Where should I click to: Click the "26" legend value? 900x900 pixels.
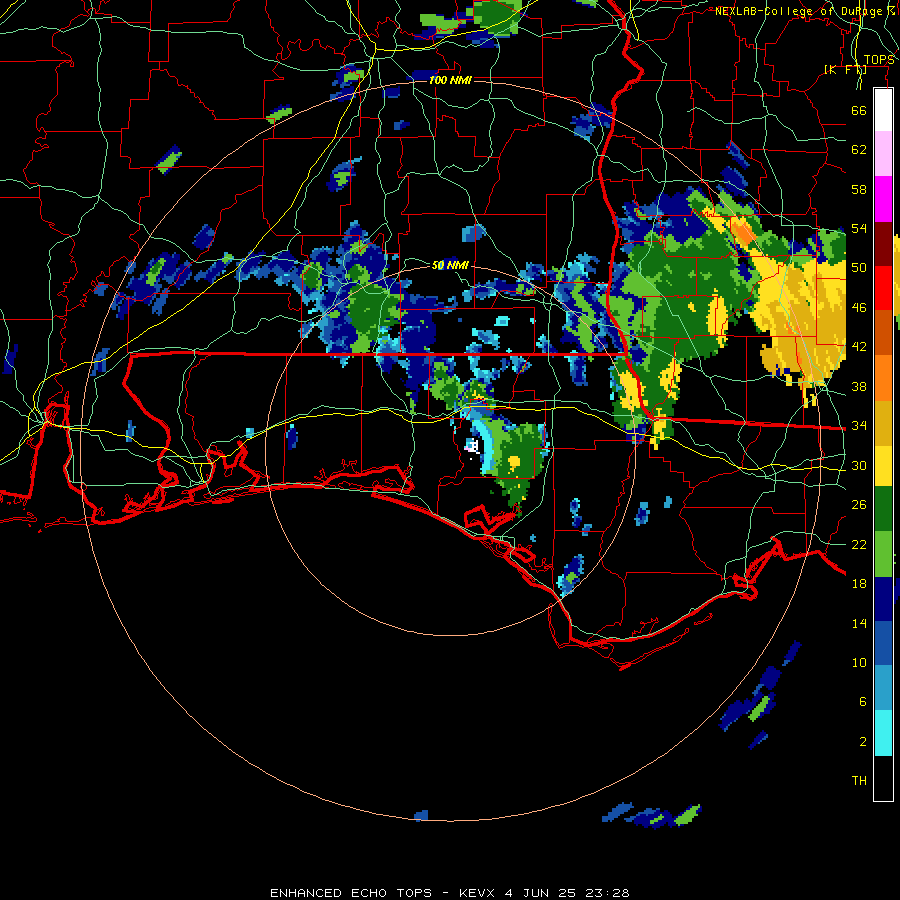(x=859, y=505)
